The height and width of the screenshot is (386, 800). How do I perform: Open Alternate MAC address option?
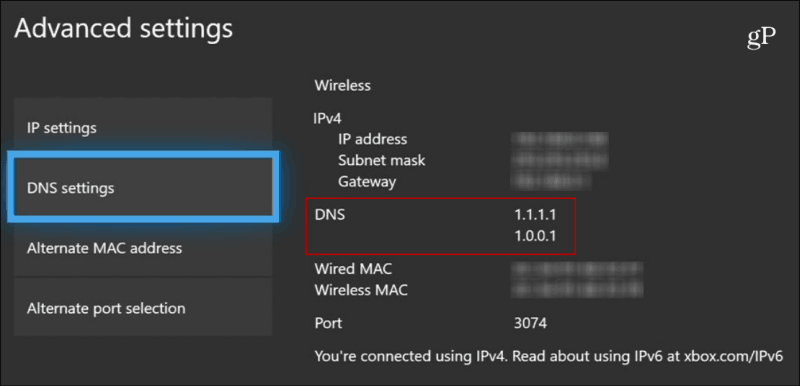click(x=143, y=248)
